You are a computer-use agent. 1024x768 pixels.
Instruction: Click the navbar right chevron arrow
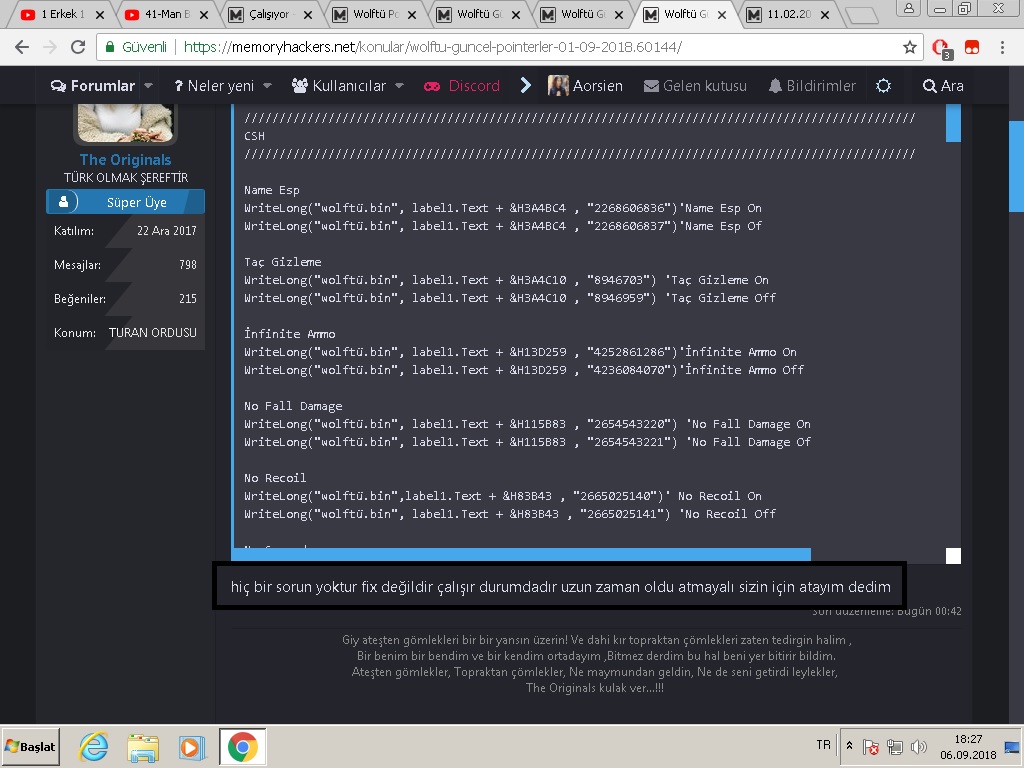[526, 86]
